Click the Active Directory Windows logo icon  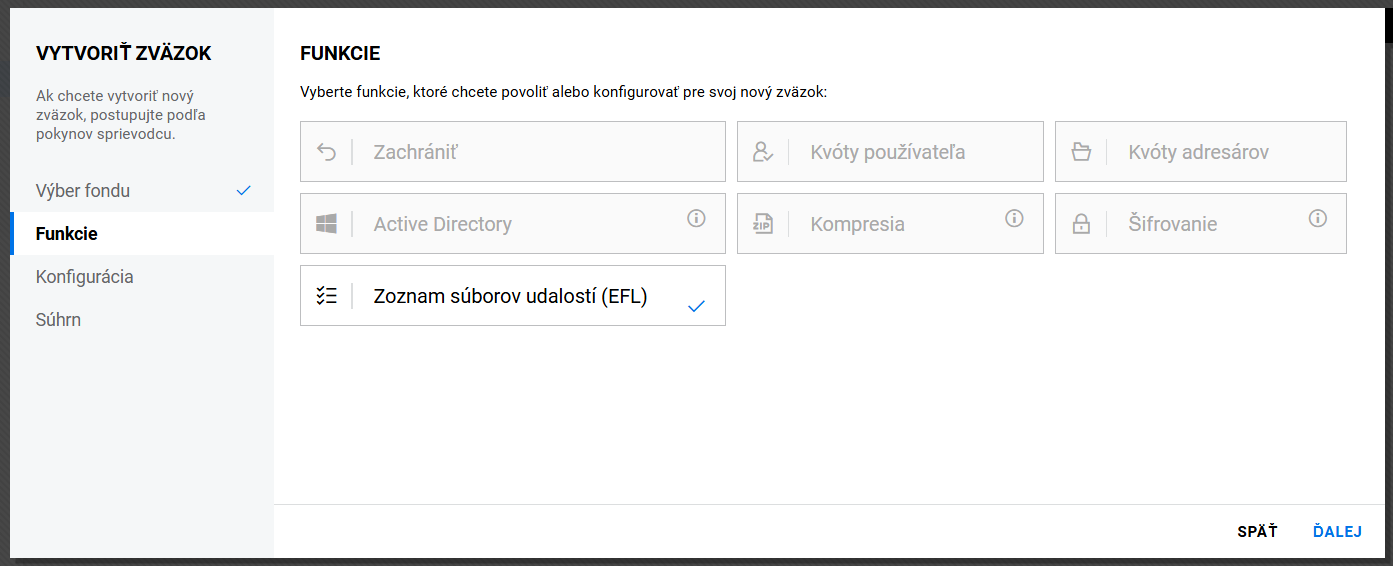coord(326,224)
